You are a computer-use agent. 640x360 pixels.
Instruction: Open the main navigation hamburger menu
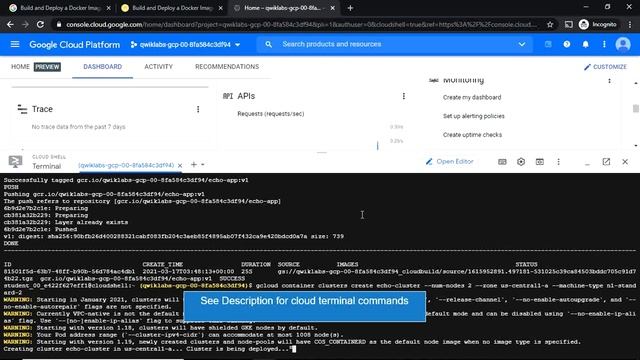[15, 44]
